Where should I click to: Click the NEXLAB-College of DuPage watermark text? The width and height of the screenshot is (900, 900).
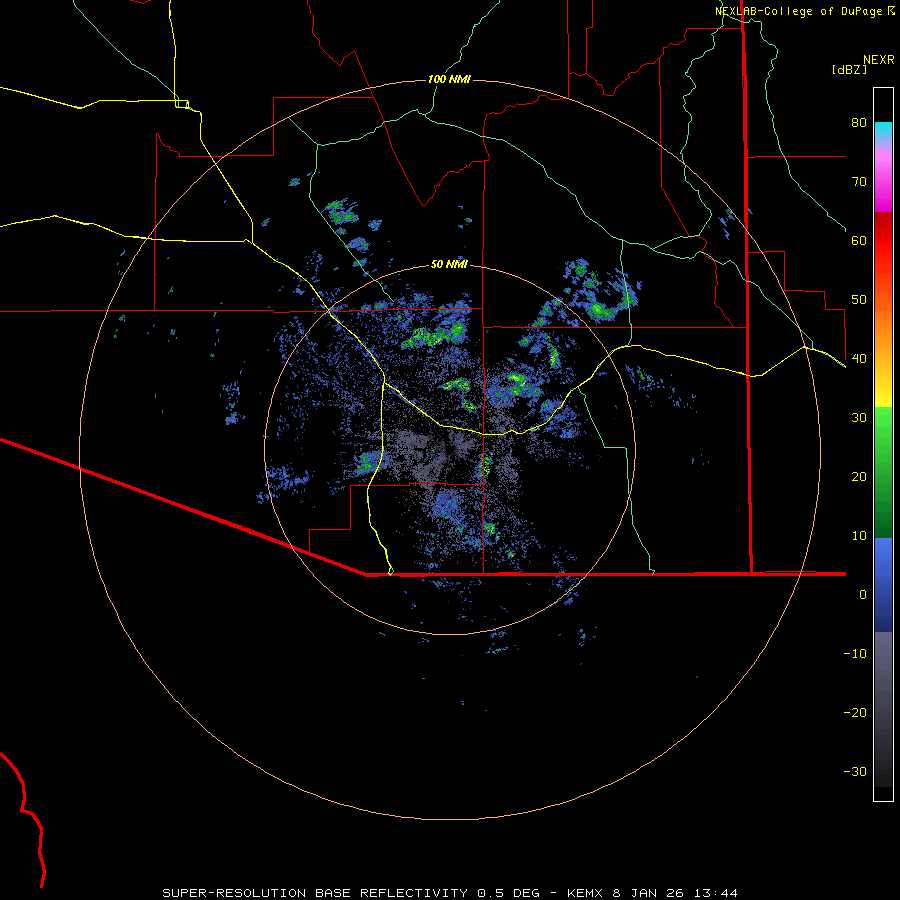point(804,11)
